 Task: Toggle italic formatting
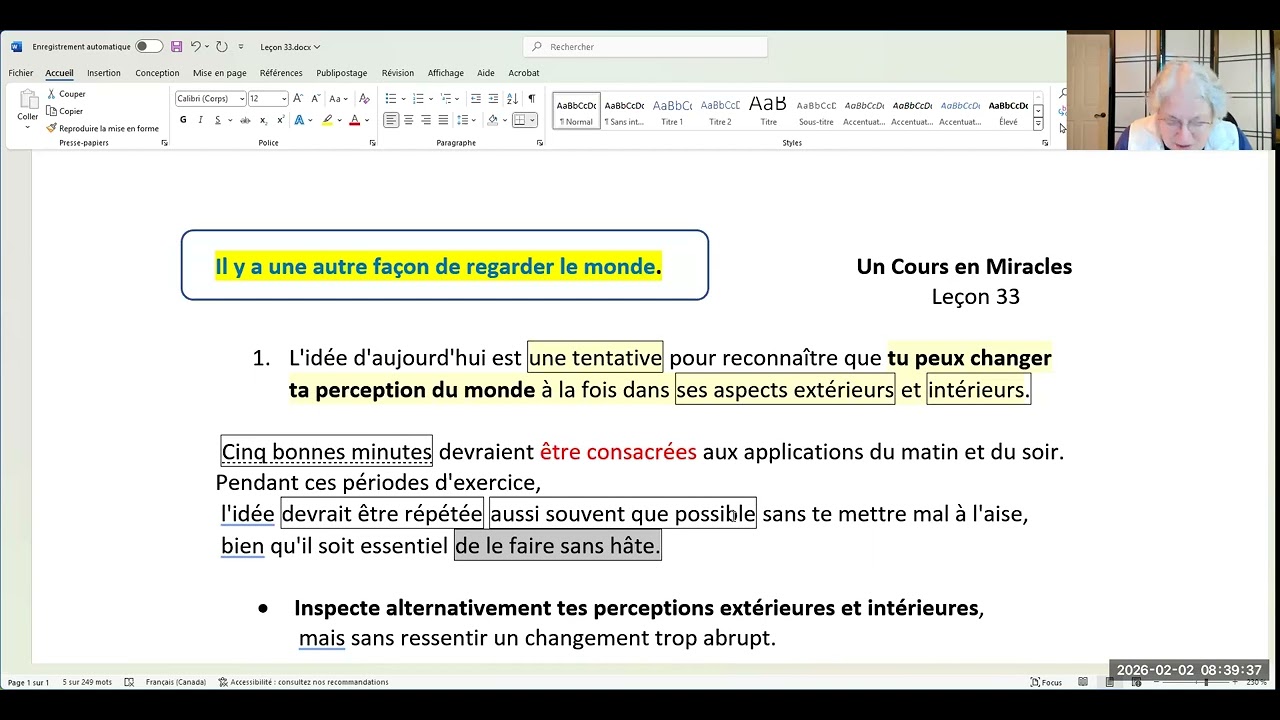tap(200, 120)
